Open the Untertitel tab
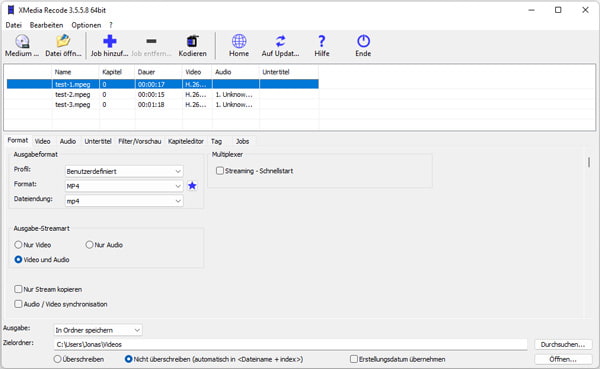 98,141
